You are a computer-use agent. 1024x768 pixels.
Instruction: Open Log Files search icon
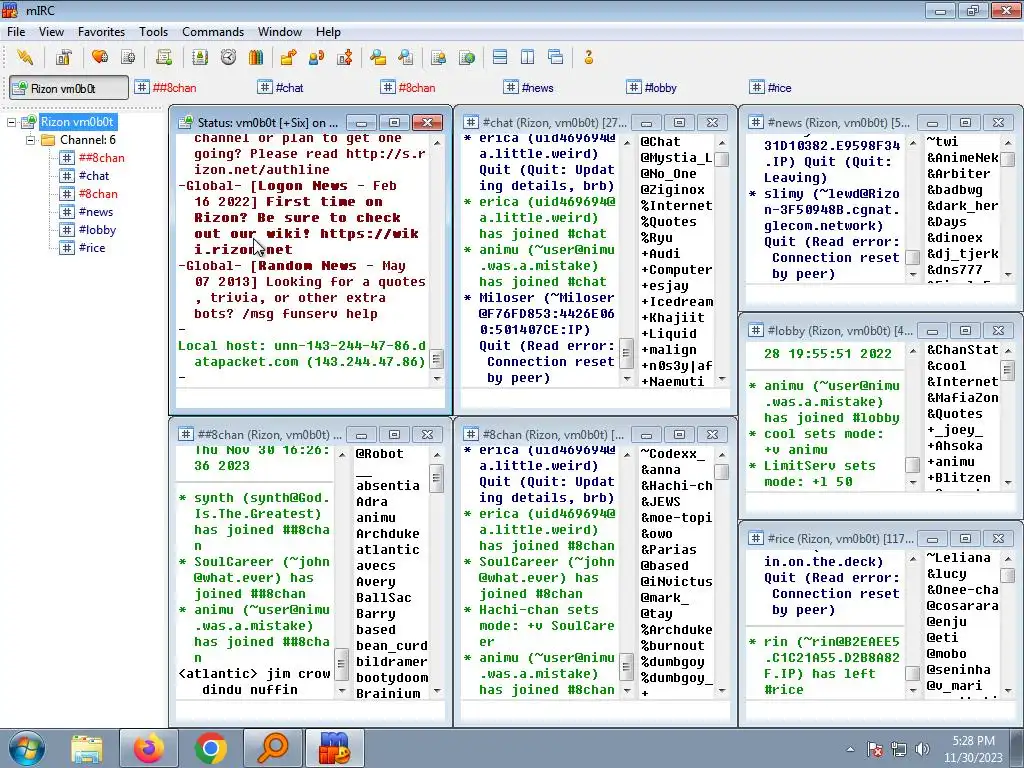pos(406,57)
